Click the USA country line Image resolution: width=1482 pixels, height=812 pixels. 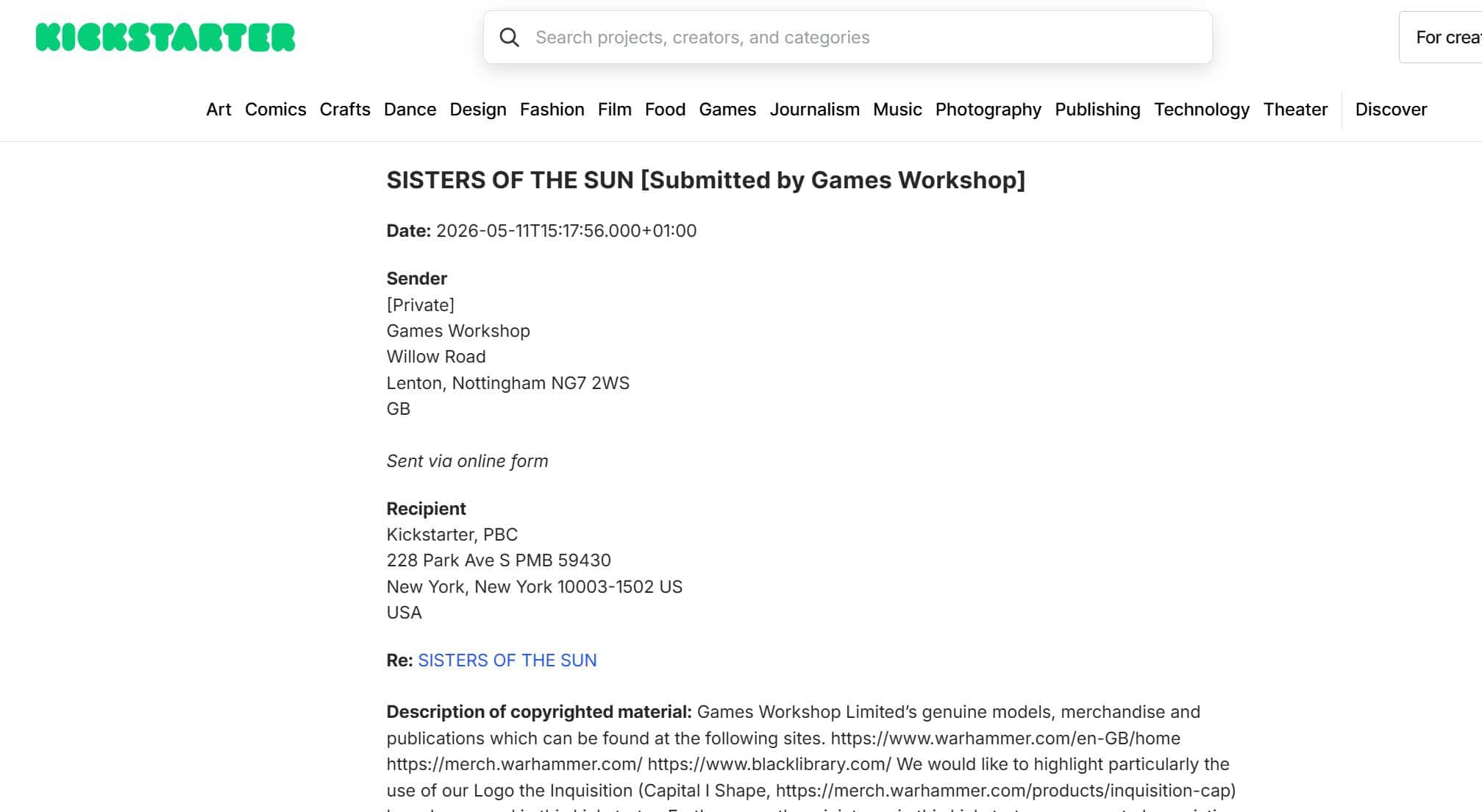pyautogui.click(x=404, y=613)
